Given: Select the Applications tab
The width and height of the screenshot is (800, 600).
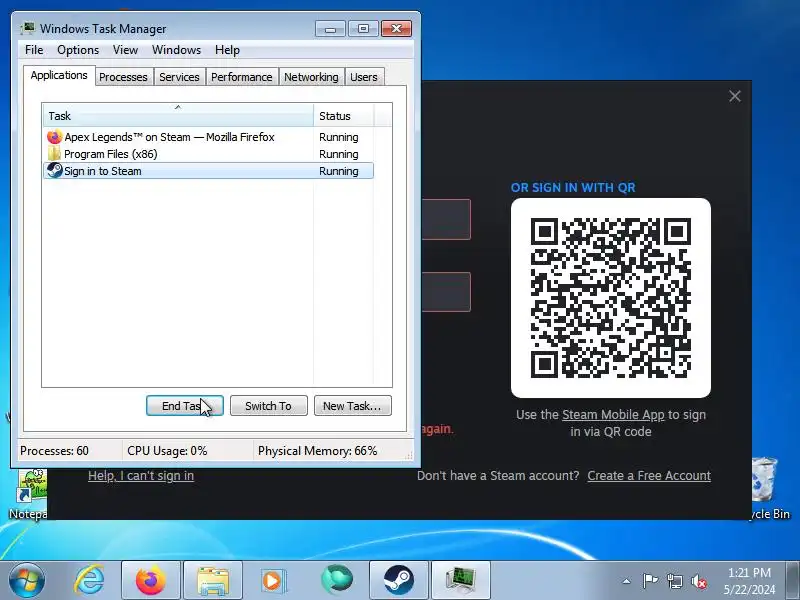Looking at the screenshot, I should (59, 76).
